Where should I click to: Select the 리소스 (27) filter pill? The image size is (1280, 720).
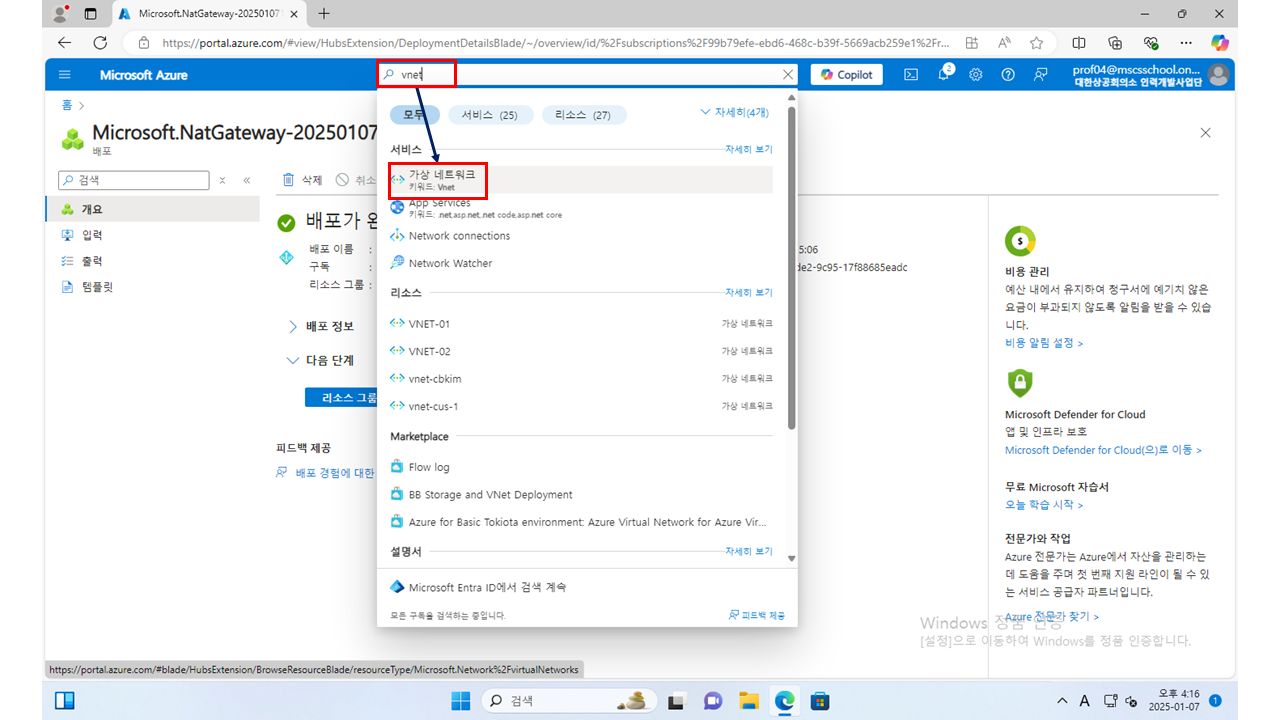584,115
